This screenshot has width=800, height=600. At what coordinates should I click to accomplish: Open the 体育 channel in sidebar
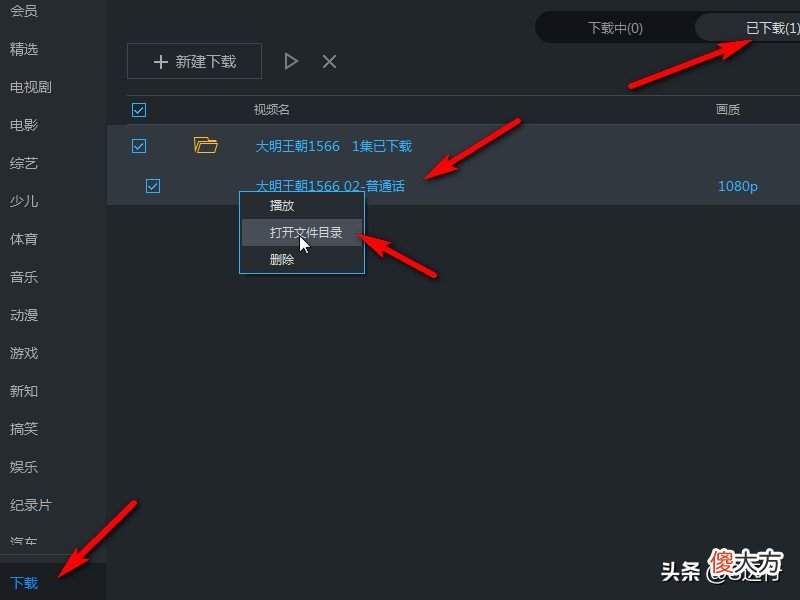click(x=23, y=239)
